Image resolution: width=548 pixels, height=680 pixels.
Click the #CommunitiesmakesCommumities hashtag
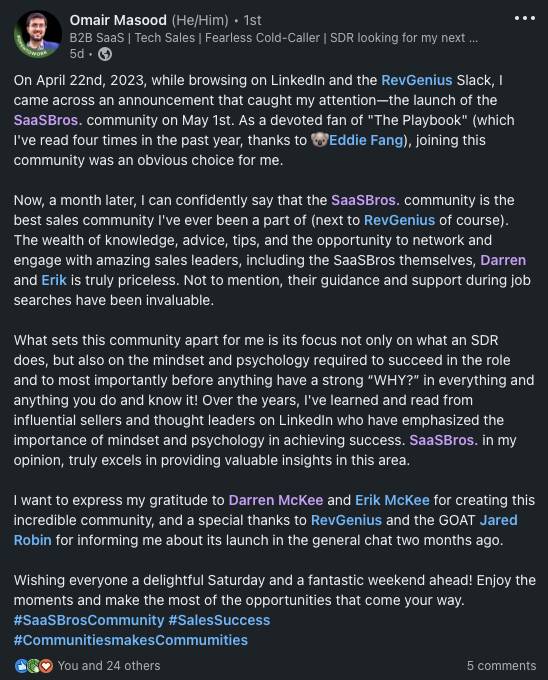130,640
